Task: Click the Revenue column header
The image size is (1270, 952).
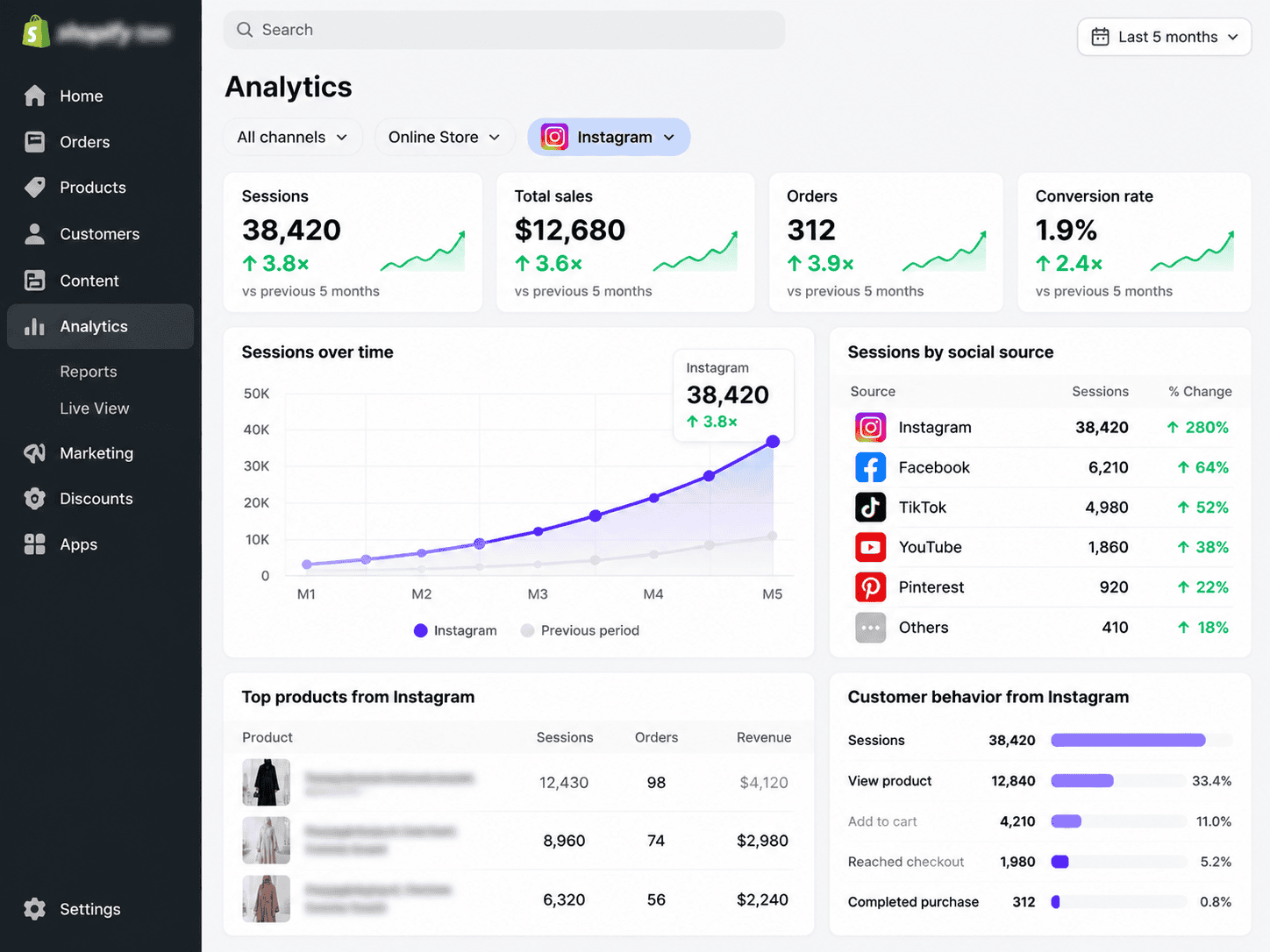Action: click(764, 737)
